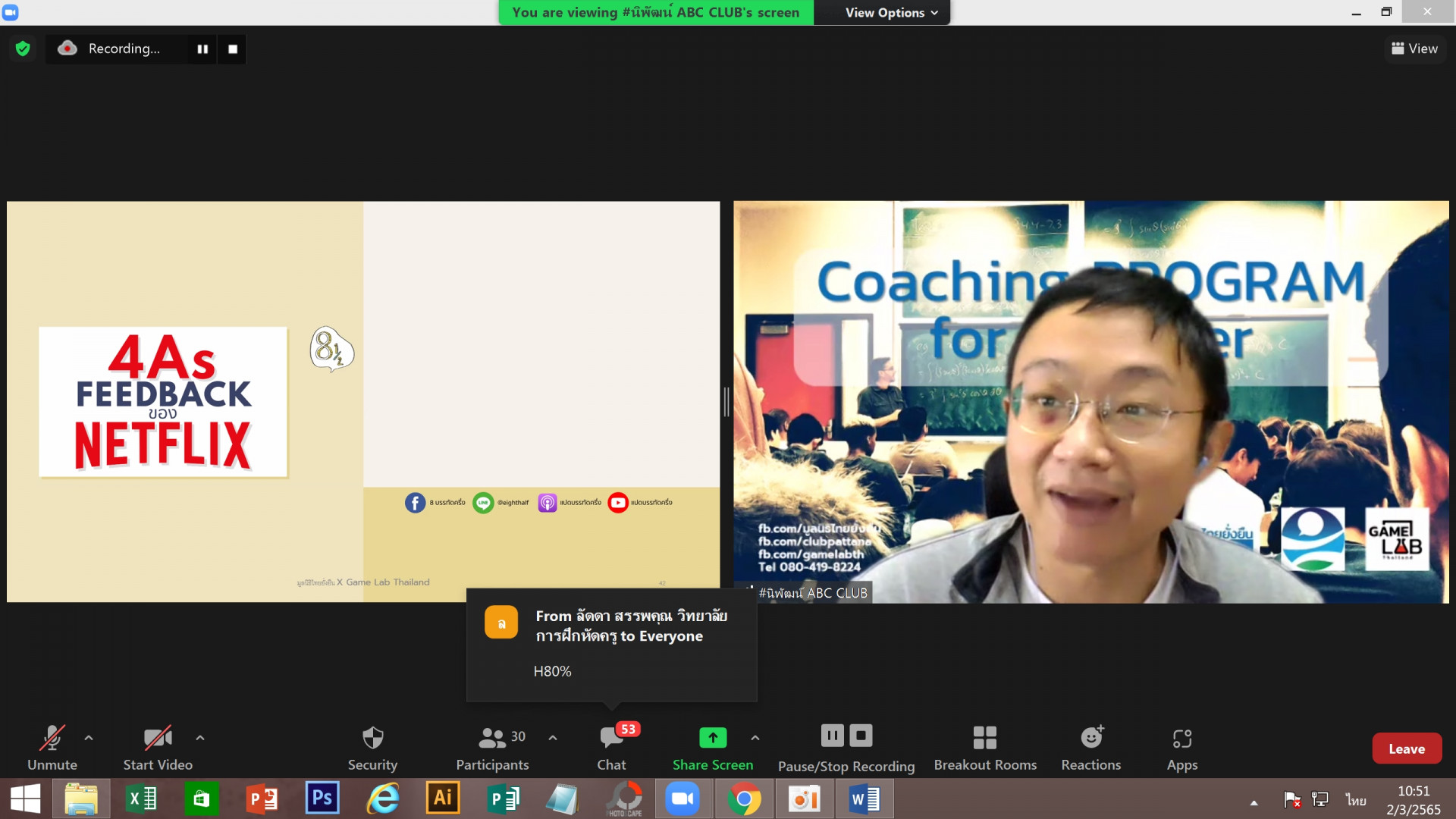Screen dimensions: 1456x819
Task: Click the cloud Recording indicator icon
Action: (x=67, y=48)
